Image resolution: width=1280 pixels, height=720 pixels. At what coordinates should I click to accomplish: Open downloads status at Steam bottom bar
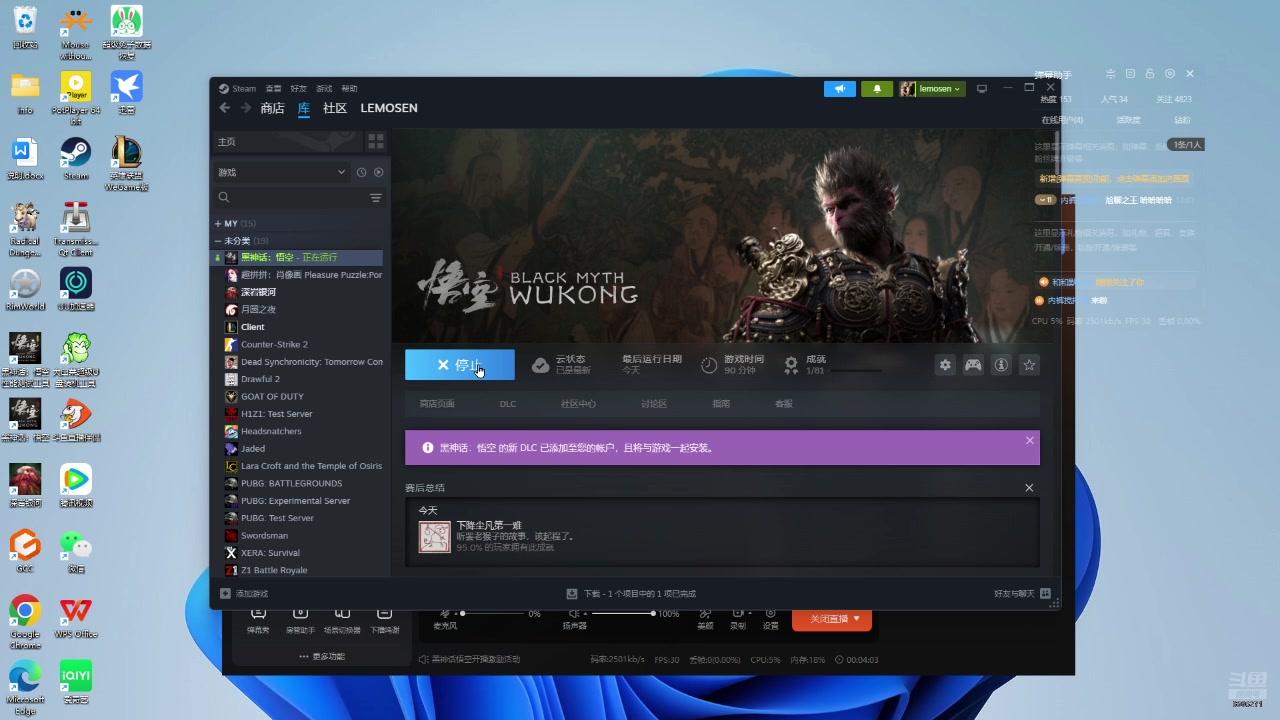click(x=631, y=593)
